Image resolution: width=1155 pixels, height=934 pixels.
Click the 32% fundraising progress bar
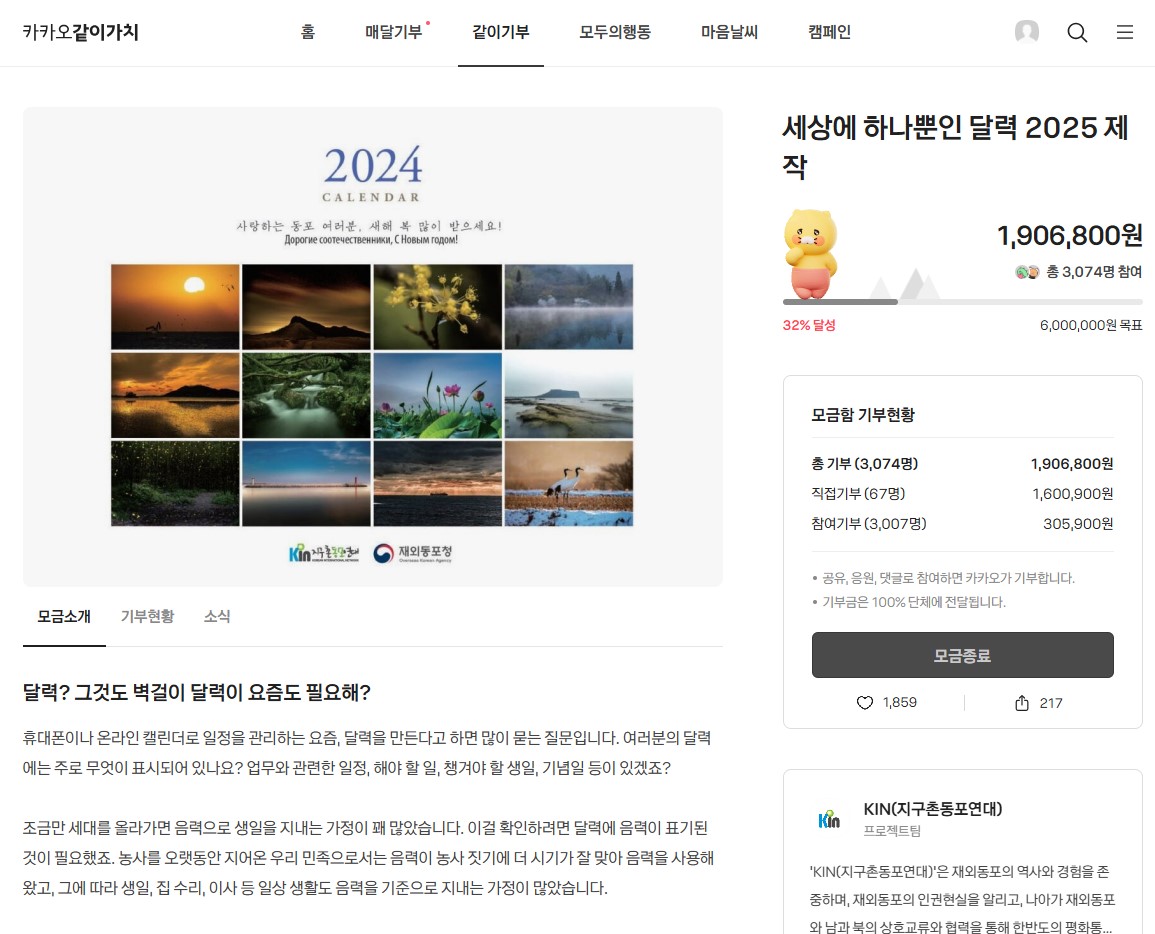pyautogui.click(x=963, y=302)
